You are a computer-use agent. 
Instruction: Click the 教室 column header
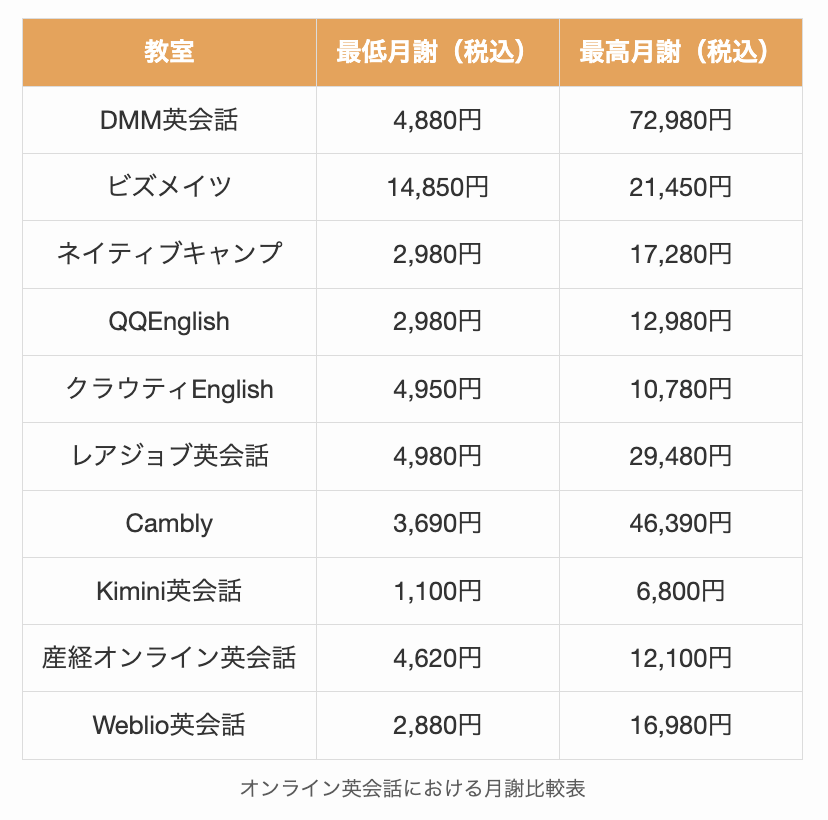(x=169, y=52)
